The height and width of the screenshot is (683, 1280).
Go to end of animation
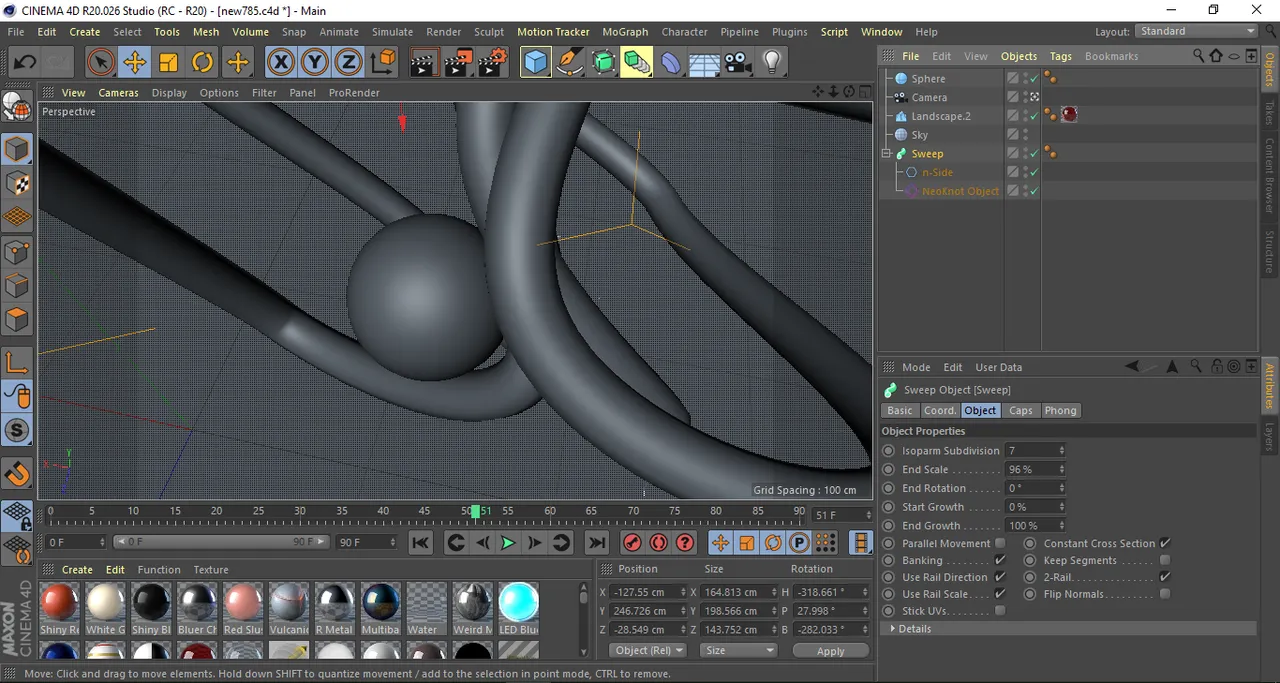pos(597,543)
